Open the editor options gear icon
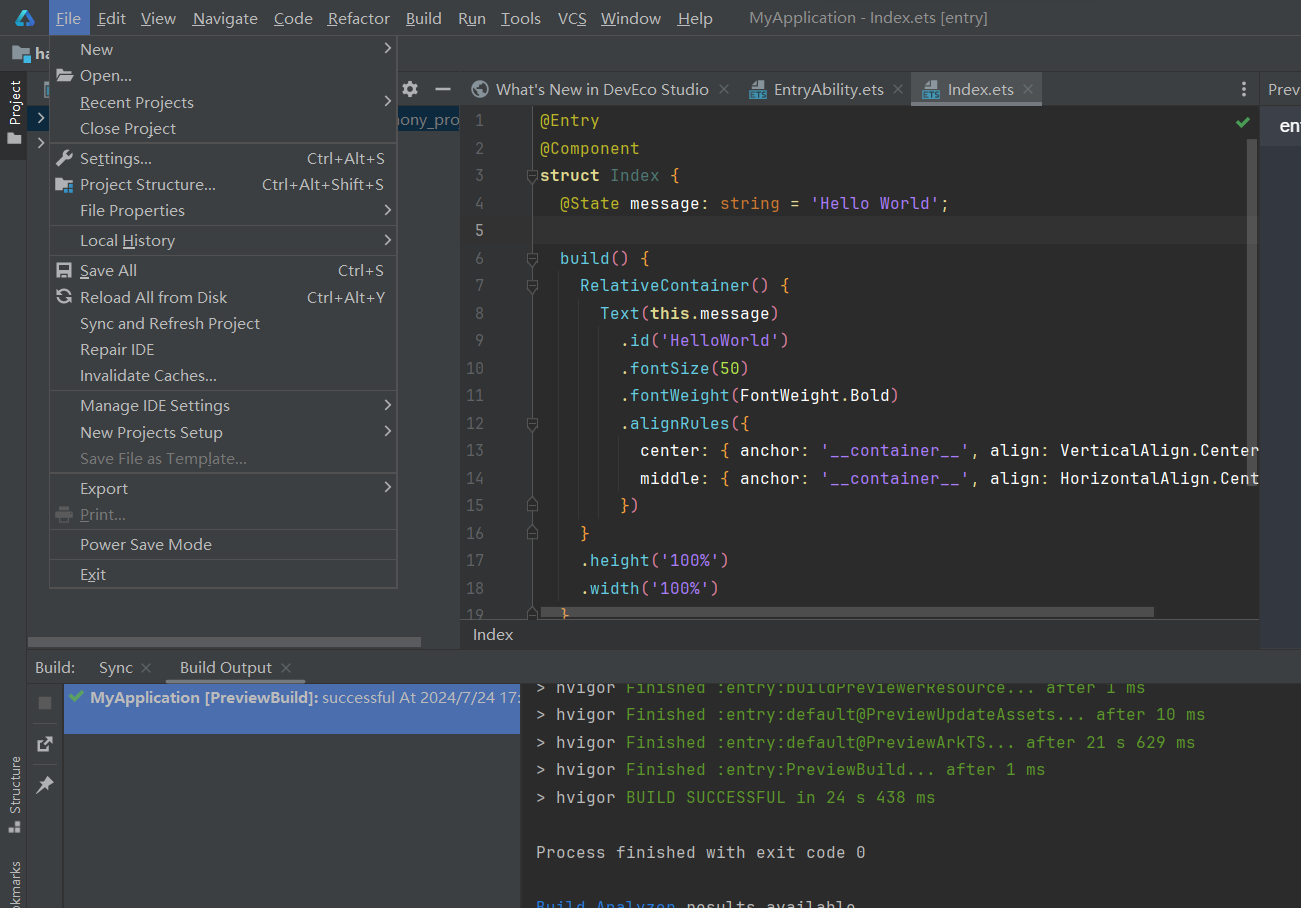 click(410, 89)
